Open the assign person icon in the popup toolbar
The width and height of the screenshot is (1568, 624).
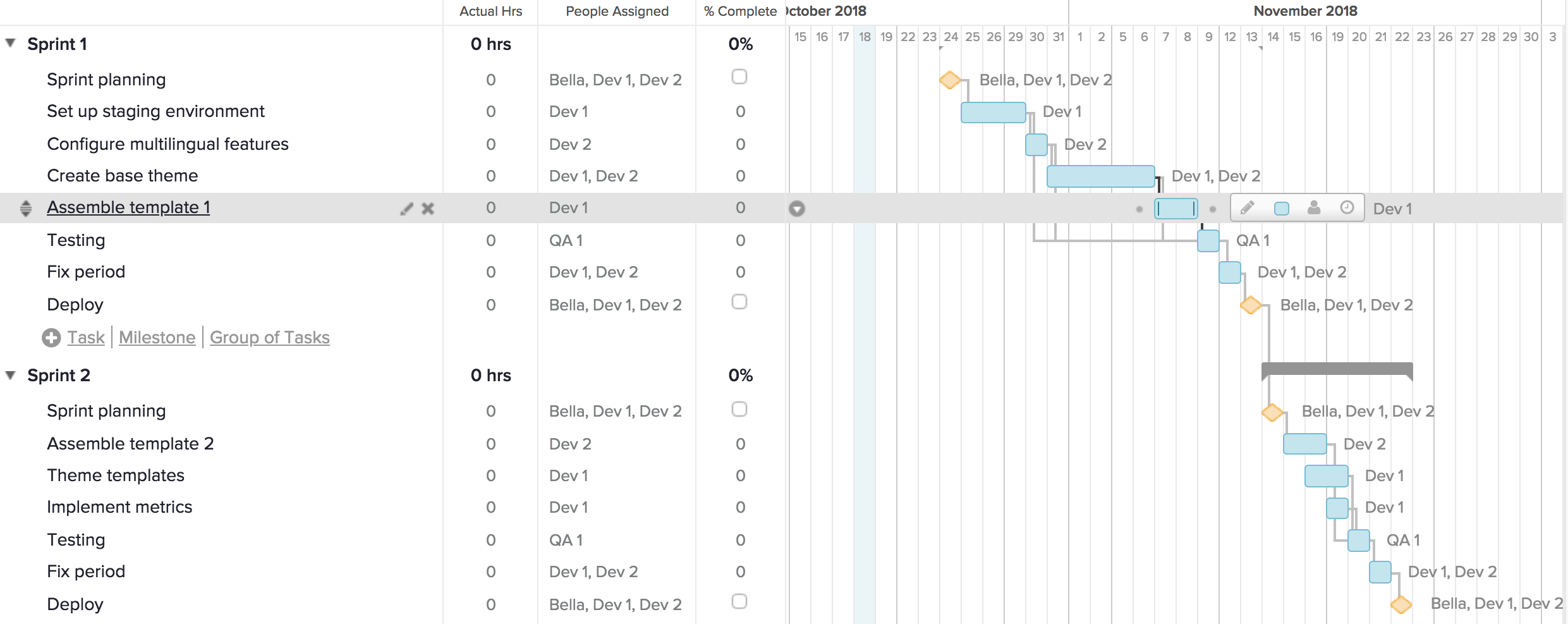(1315, 207)
